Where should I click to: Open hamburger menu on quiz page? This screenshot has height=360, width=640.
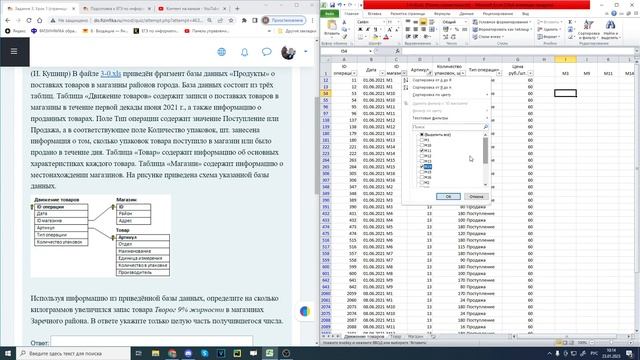[14, 51]
